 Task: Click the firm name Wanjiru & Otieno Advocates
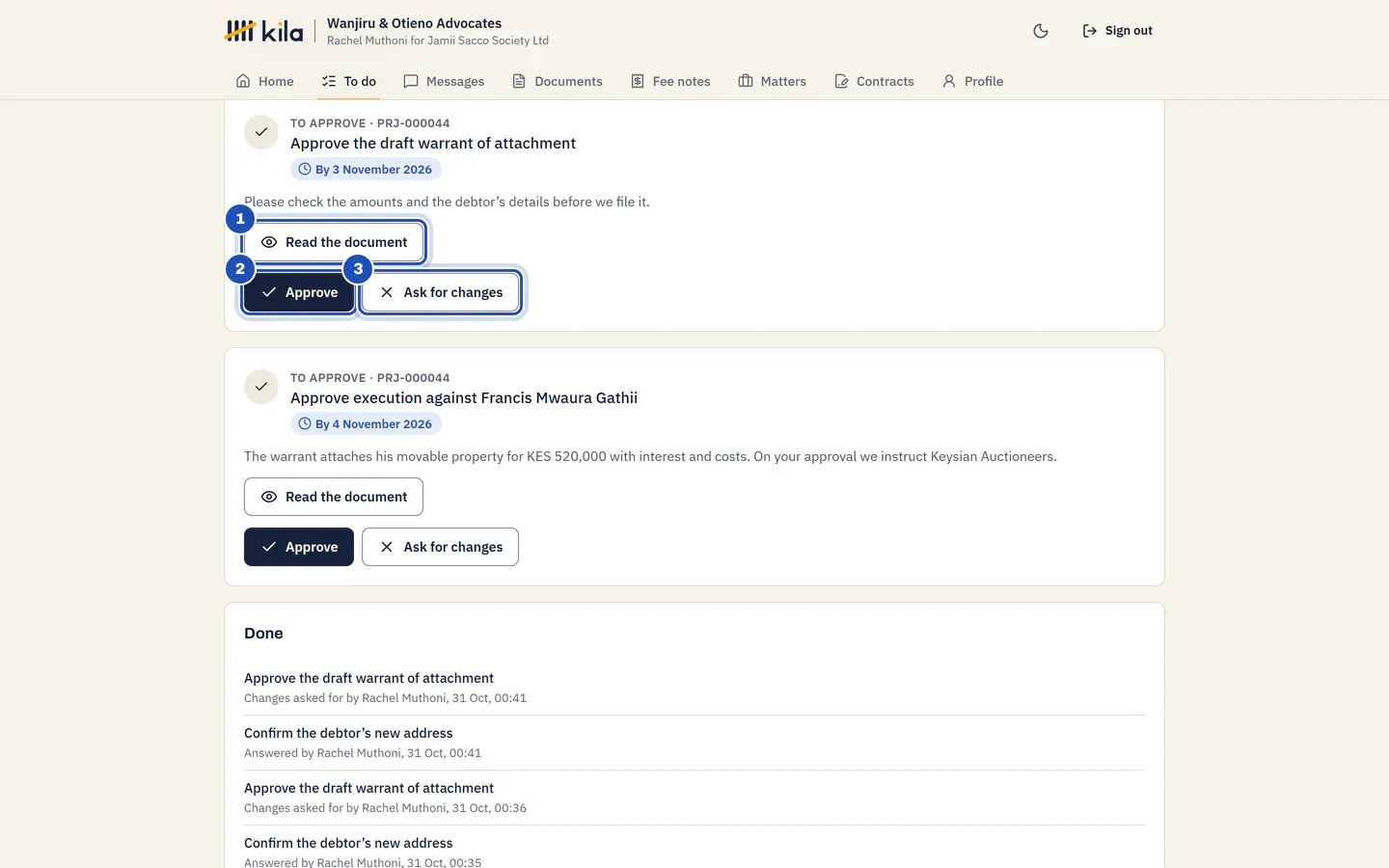[414, 23]
